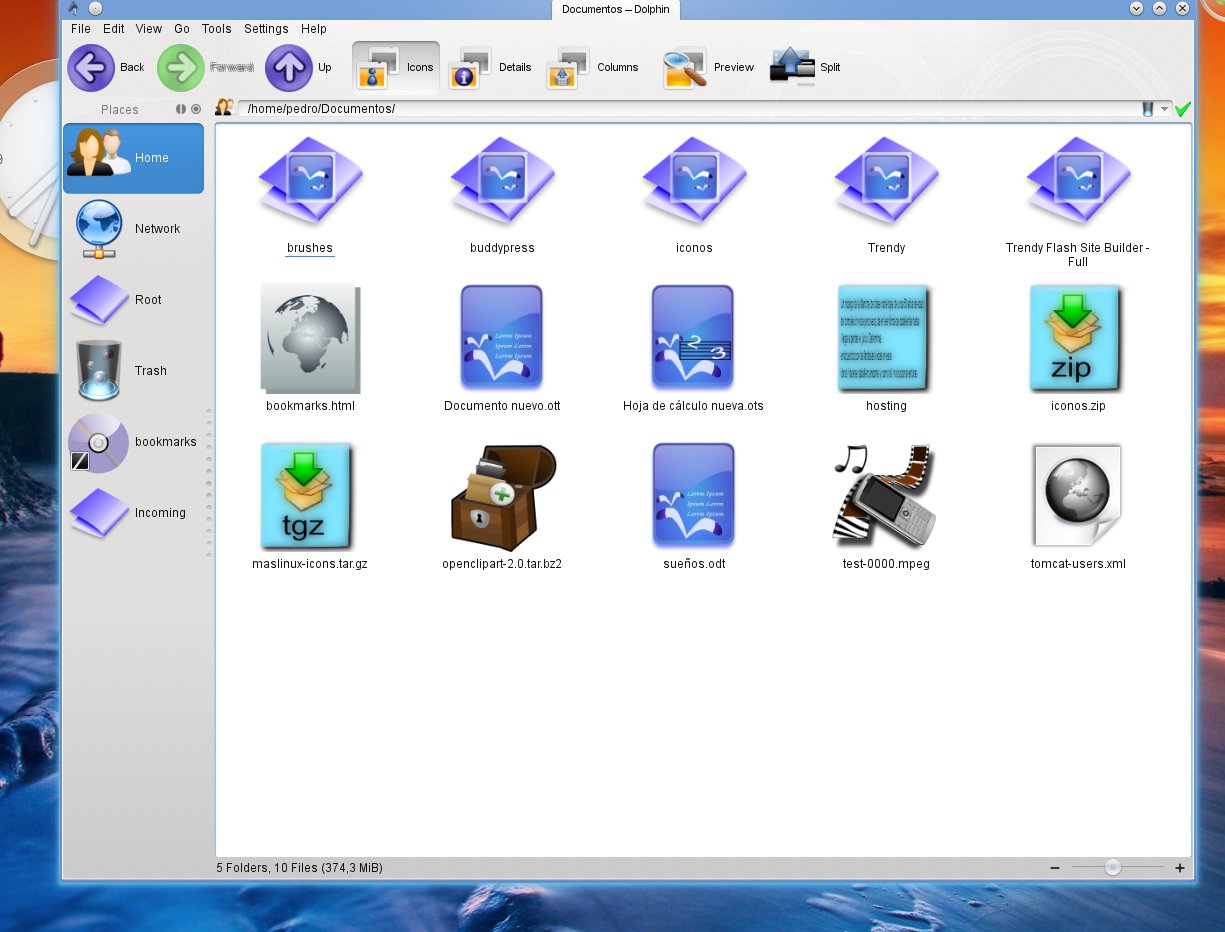This screenshot has width=1225, height=932.
Task: Open Network in Places panel
Action: 133,229
